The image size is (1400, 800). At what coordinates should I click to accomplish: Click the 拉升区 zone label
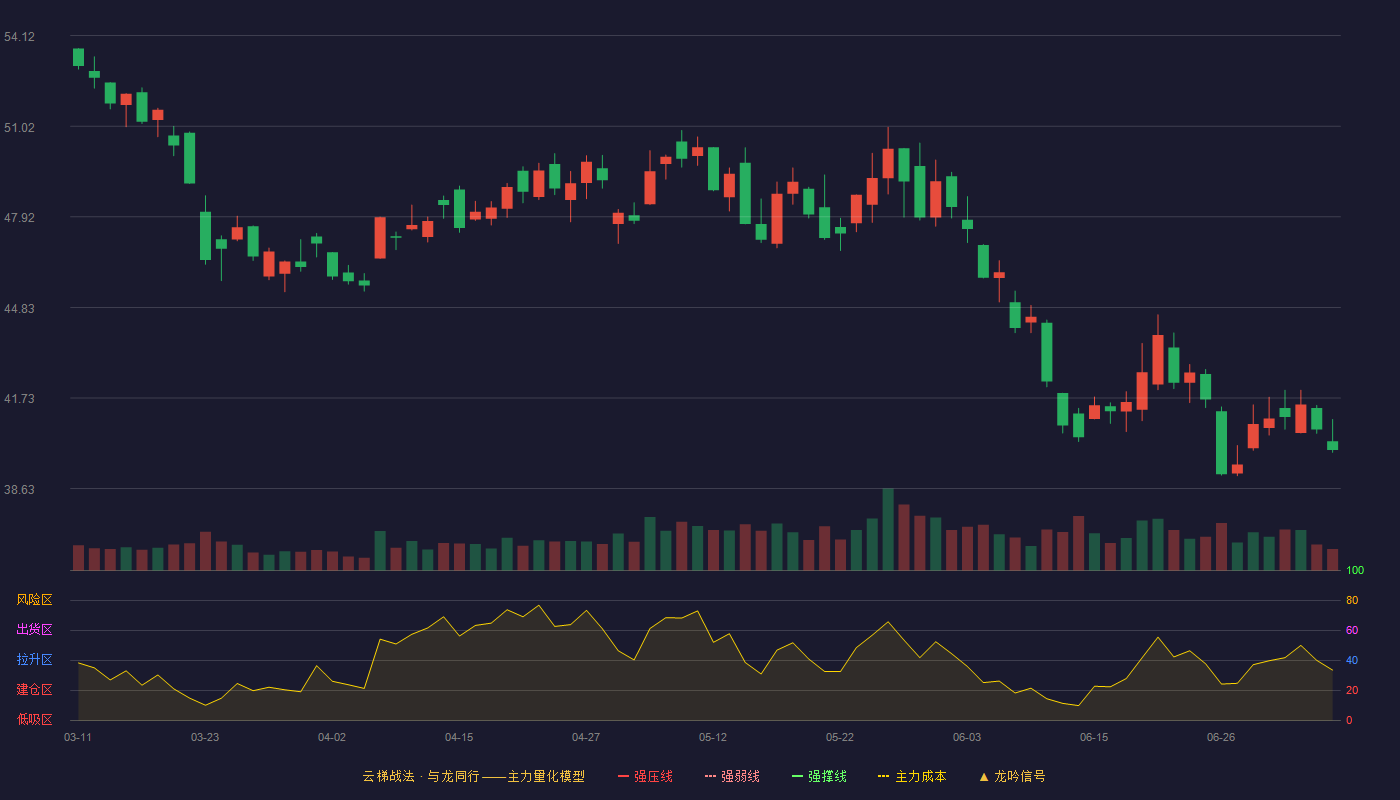35,660
